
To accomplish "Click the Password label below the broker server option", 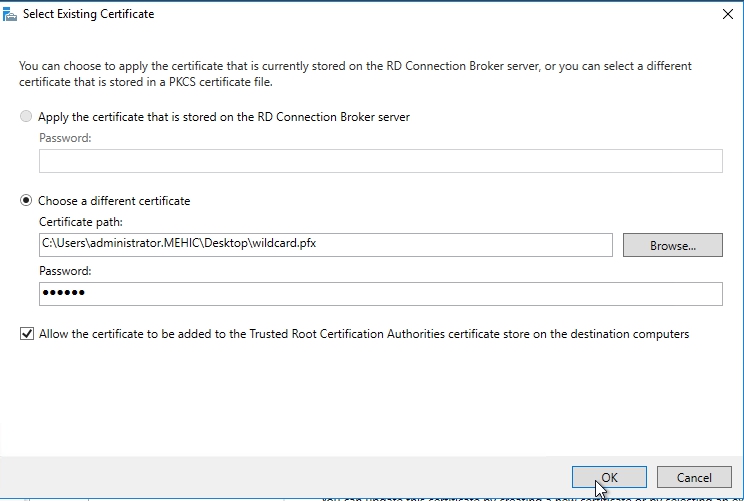I will click(65, 138).
